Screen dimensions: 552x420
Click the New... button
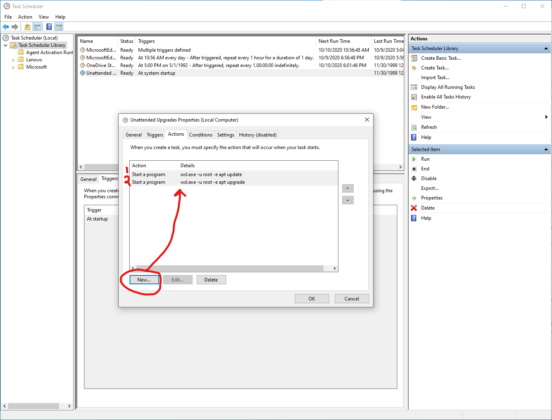coord(144,280)
